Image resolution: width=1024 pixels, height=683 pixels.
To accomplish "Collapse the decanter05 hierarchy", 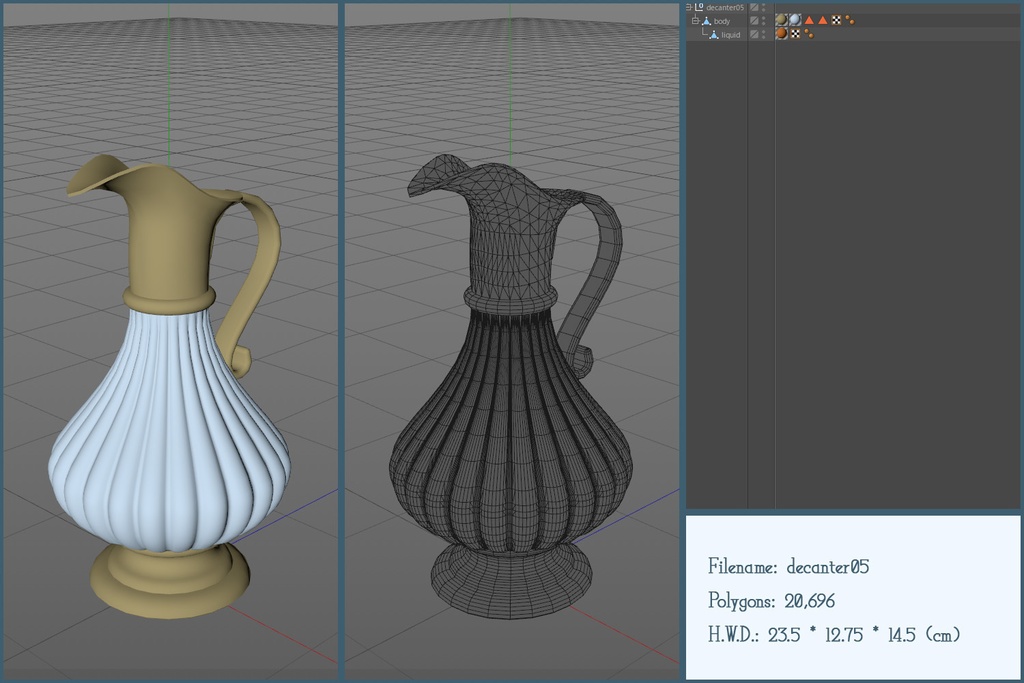I will click(689, 7).
